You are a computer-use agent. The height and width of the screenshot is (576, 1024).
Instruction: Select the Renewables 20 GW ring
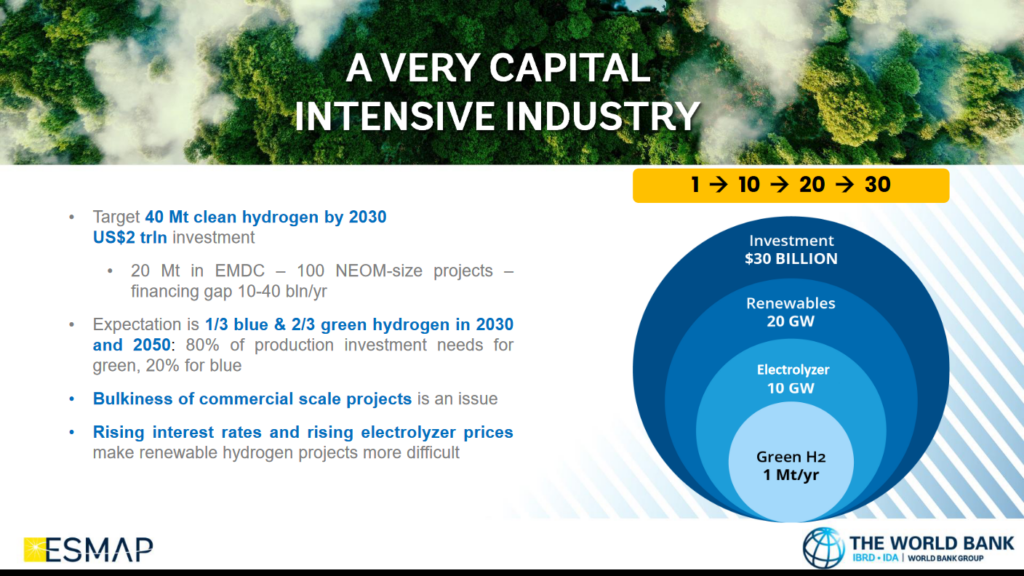point(792,312)
